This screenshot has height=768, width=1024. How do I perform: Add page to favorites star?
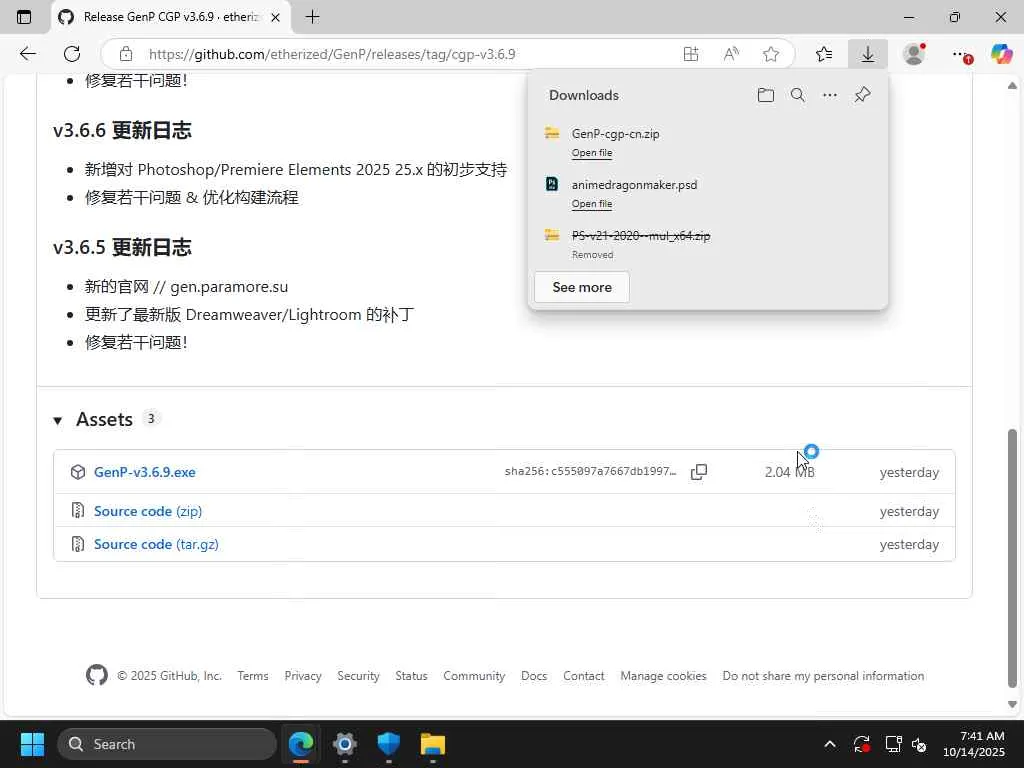(771, 54)
